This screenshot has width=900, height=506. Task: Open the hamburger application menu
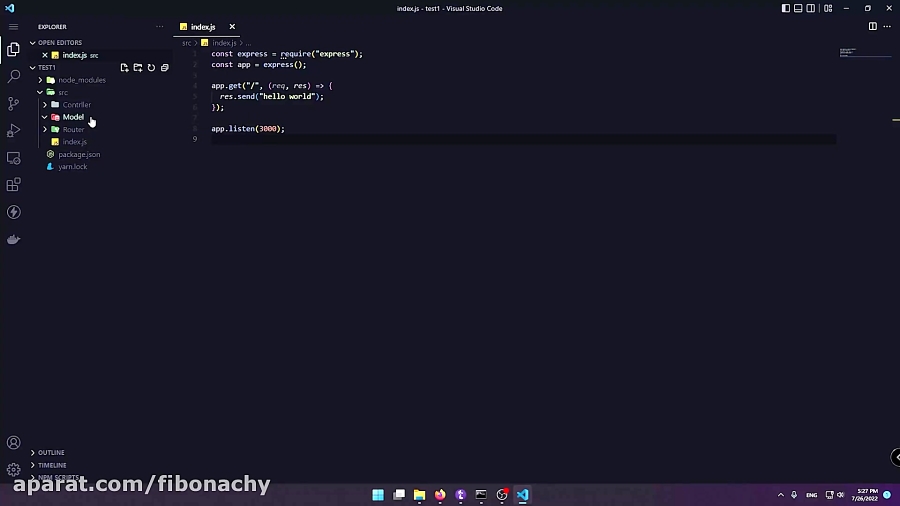pos(14,27)
